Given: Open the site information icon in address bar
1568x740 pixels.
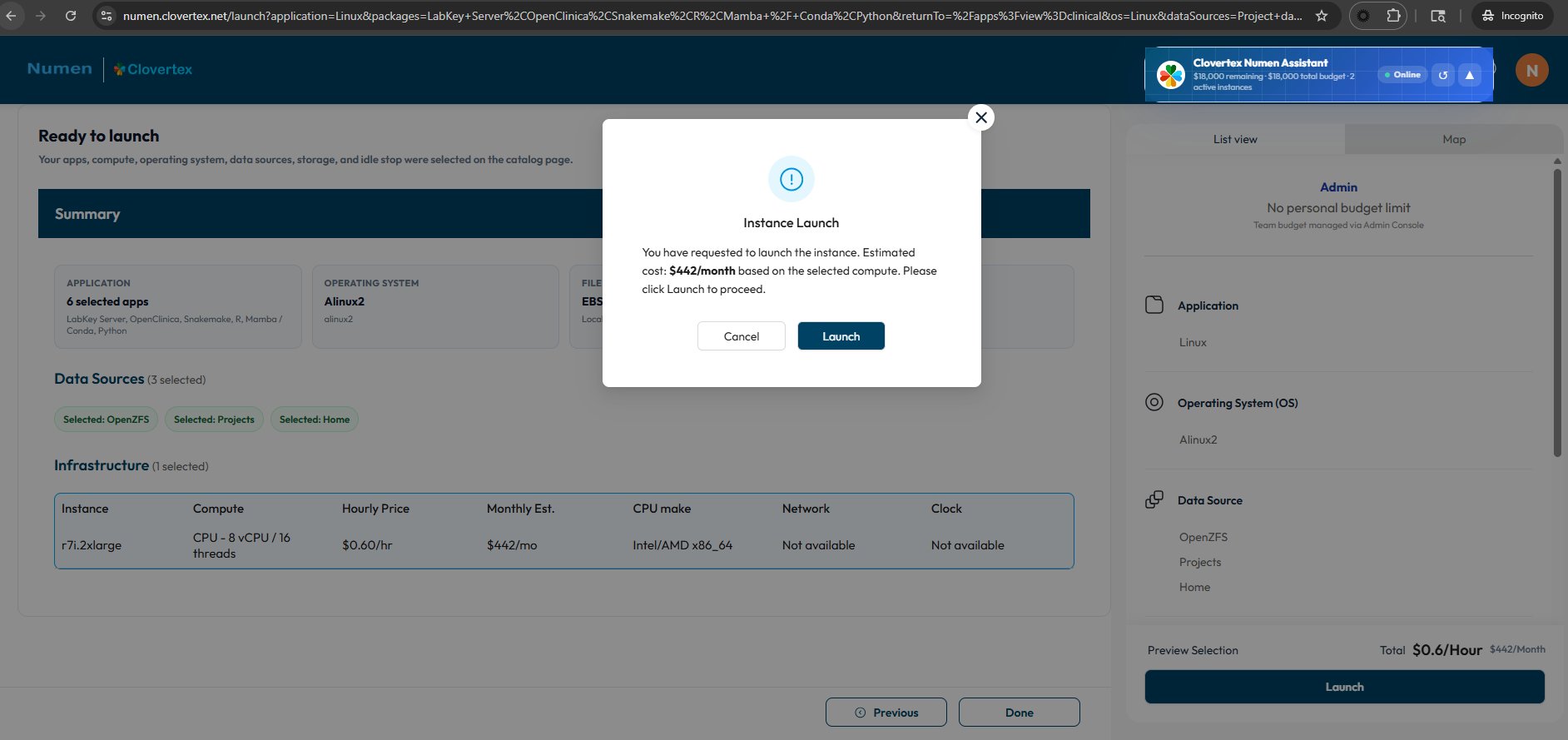Looking at the screenshot, I should tap(107, 16).
